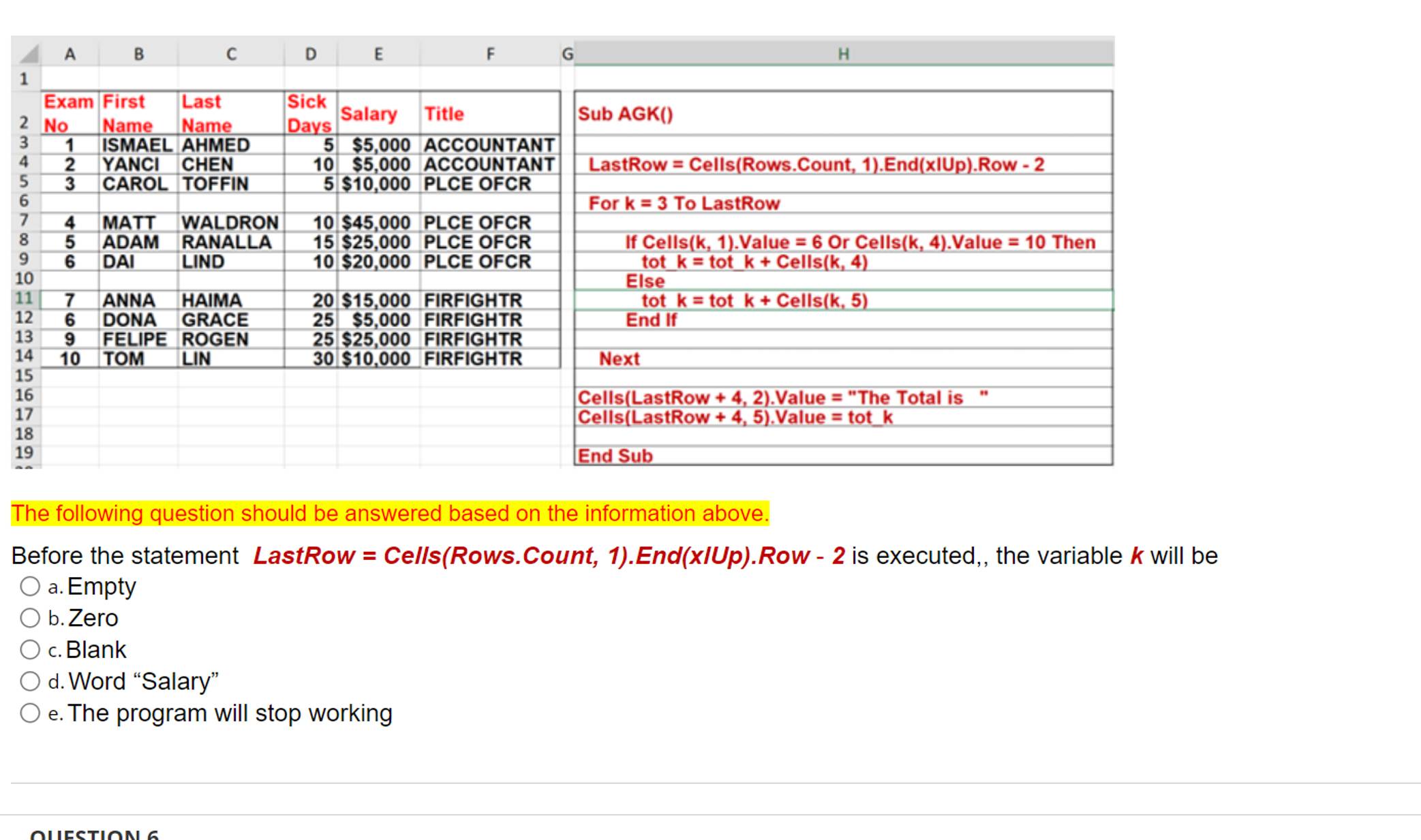Select the Word "Salary" answer option
Image resolution: width=1421 pixels, height=840 pixels.
coord(30,681)
